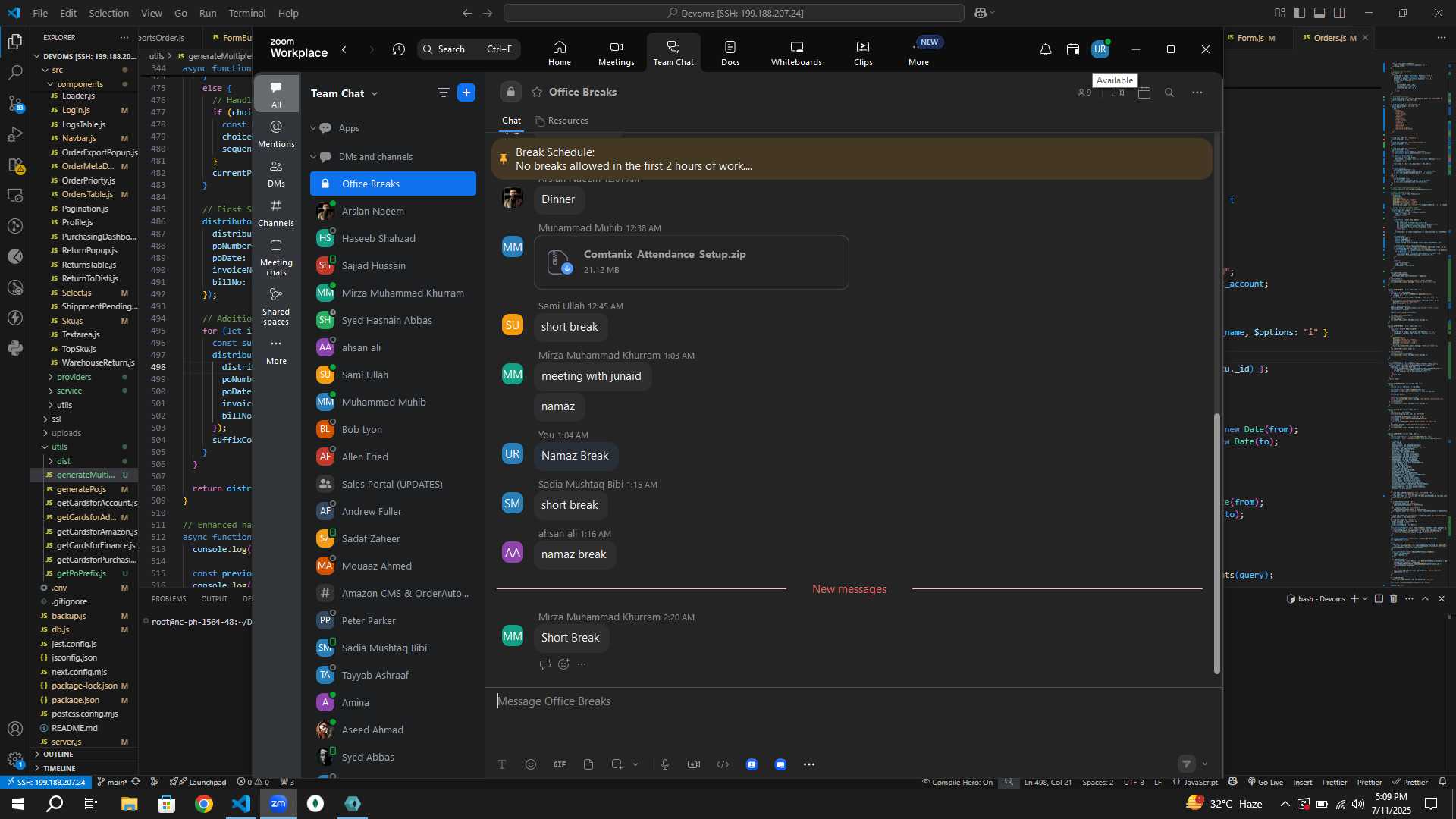This screenshot has height=819, width=1456.
Task: Open the Terminal menu in VS Code
Action: click(x=247, y=13)
